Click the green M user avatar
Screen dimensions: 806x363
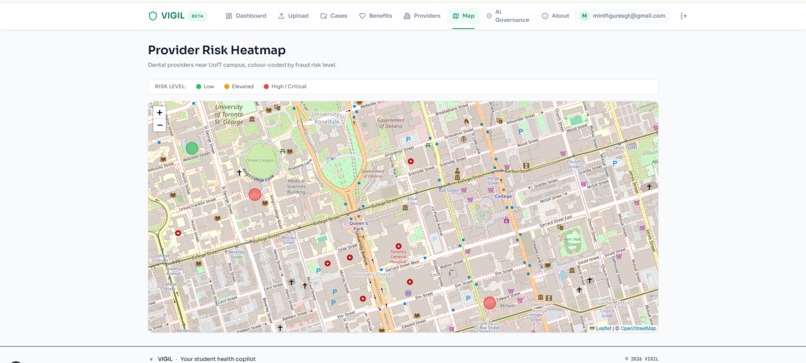click(x=584, y=16)
